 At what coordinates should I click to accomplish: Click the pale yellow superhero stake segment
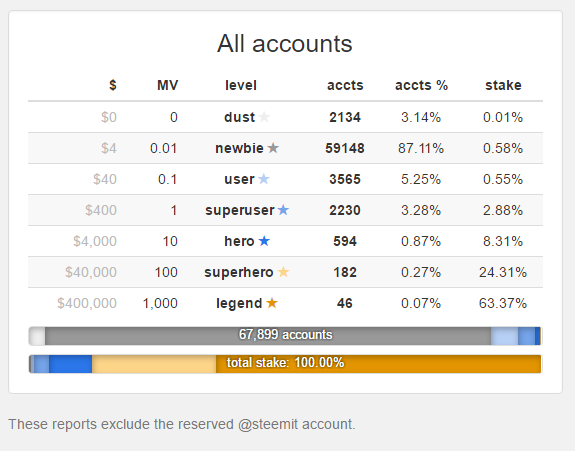click(x=154, y=364)
